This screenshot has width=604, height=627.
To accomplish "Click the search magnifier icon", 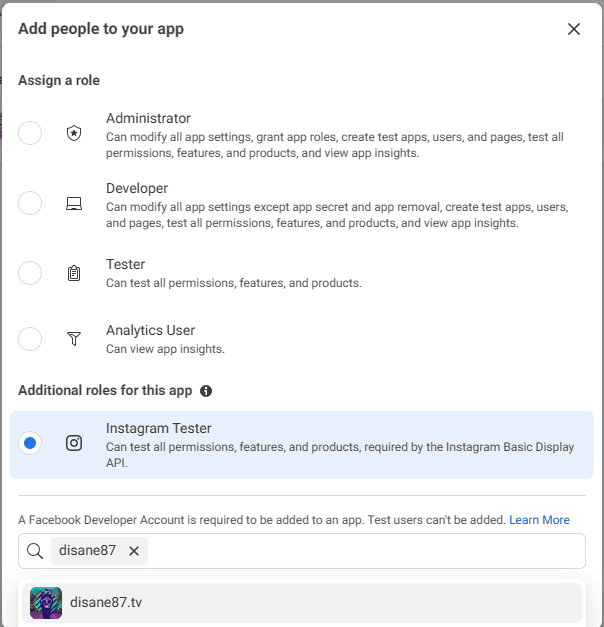I will 35,551.
